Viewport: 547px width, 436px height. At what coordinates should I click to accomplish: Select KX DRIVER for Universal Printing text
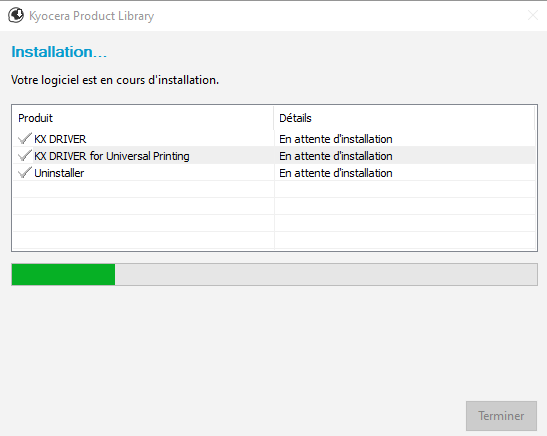coord(112,156)
